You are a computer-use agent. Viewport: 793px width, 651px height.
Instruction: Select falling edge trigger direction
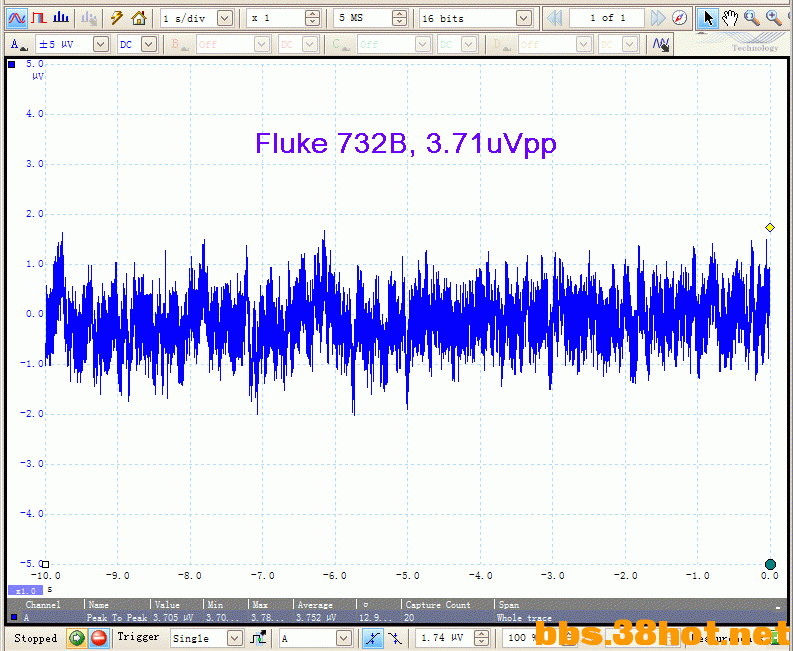click(395, 638)
